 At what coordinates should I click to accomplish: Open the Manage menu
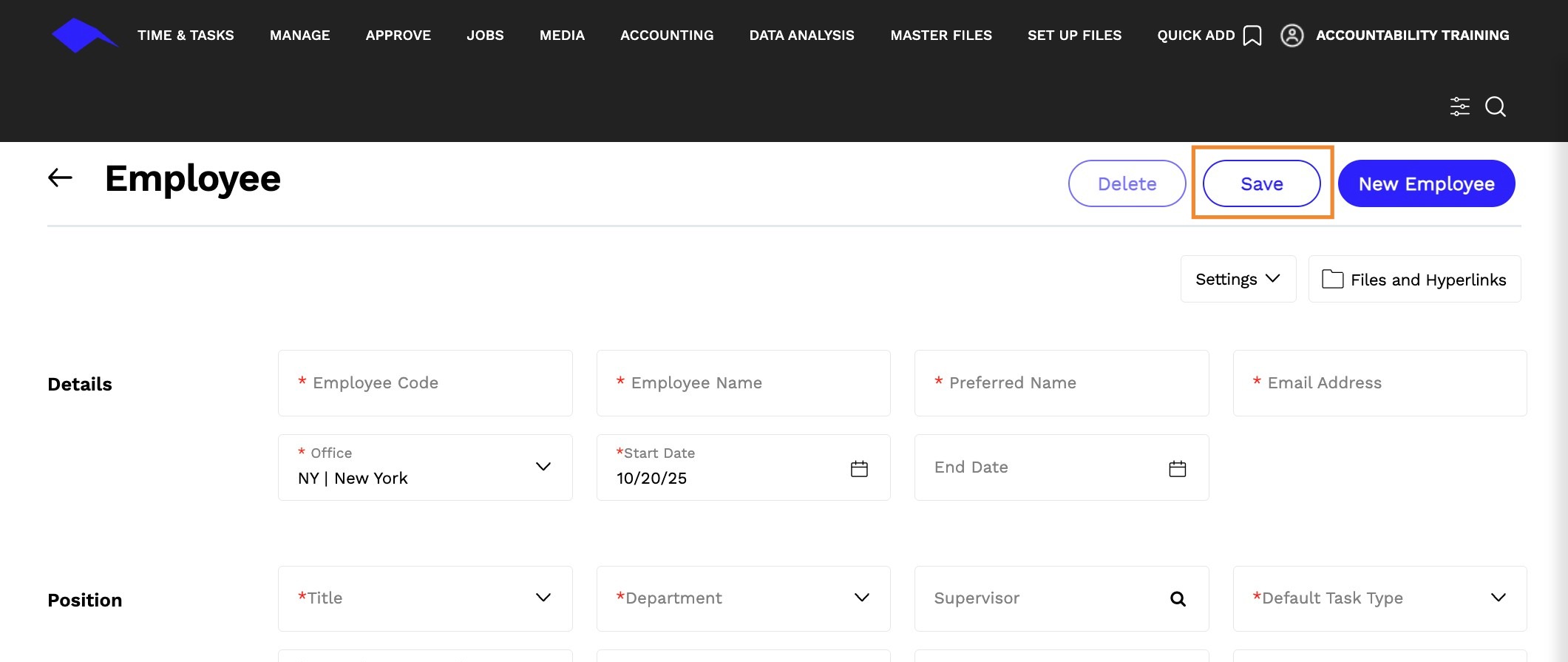click(300, 36)
